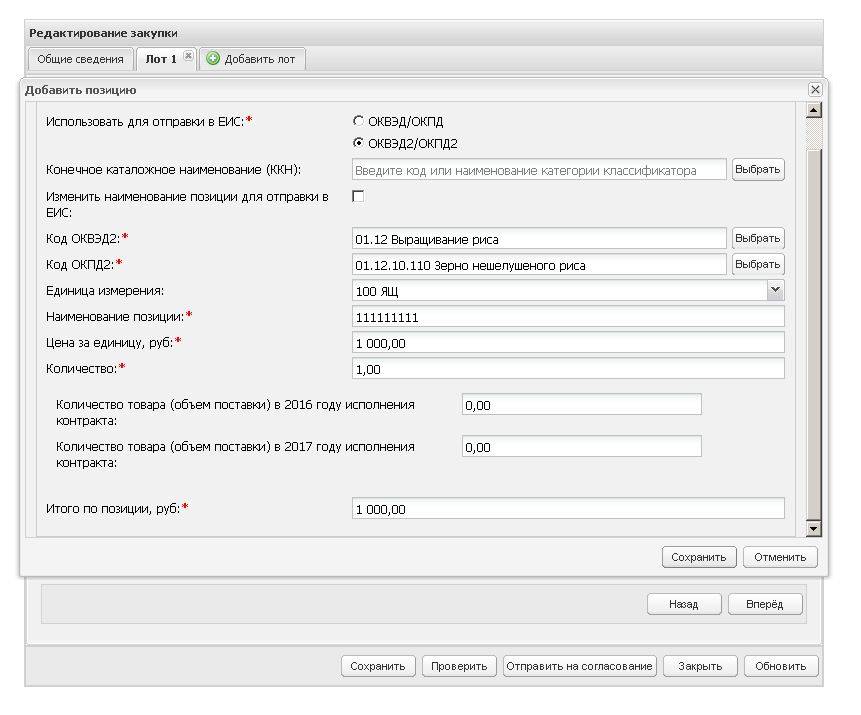Focus the Наименование позиции input field

pyautogui.click(x=568, y=317)
